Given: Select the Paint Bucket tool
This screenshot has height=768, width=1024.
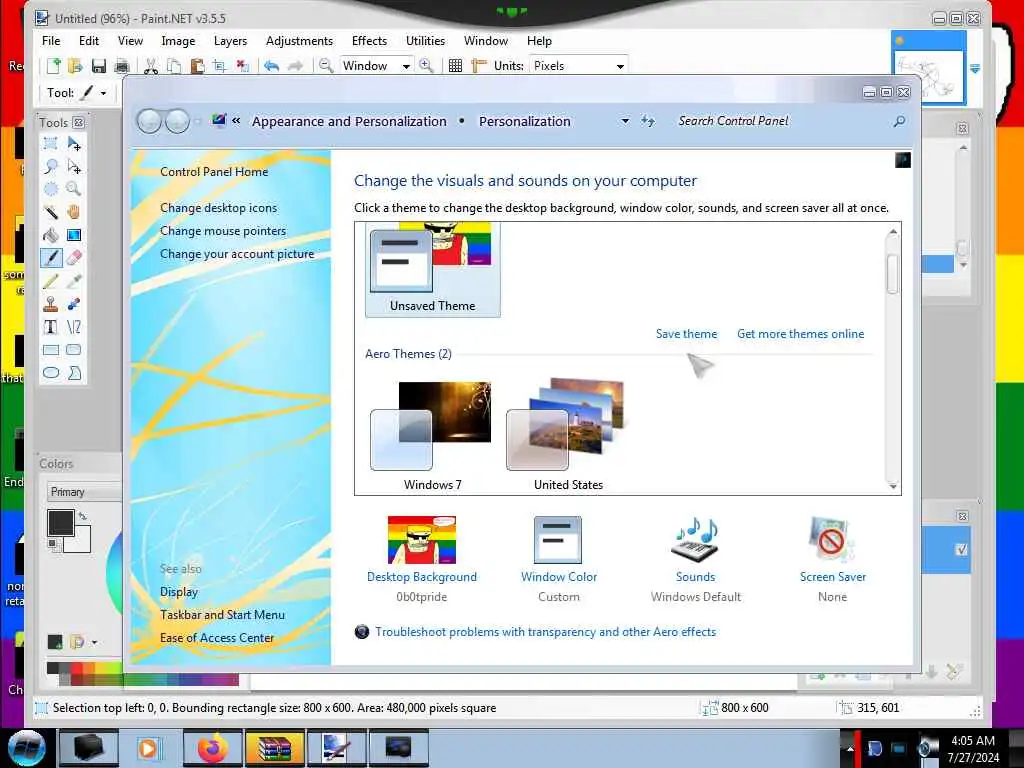Looking at the screenshot, I should (x=51, y=235).
